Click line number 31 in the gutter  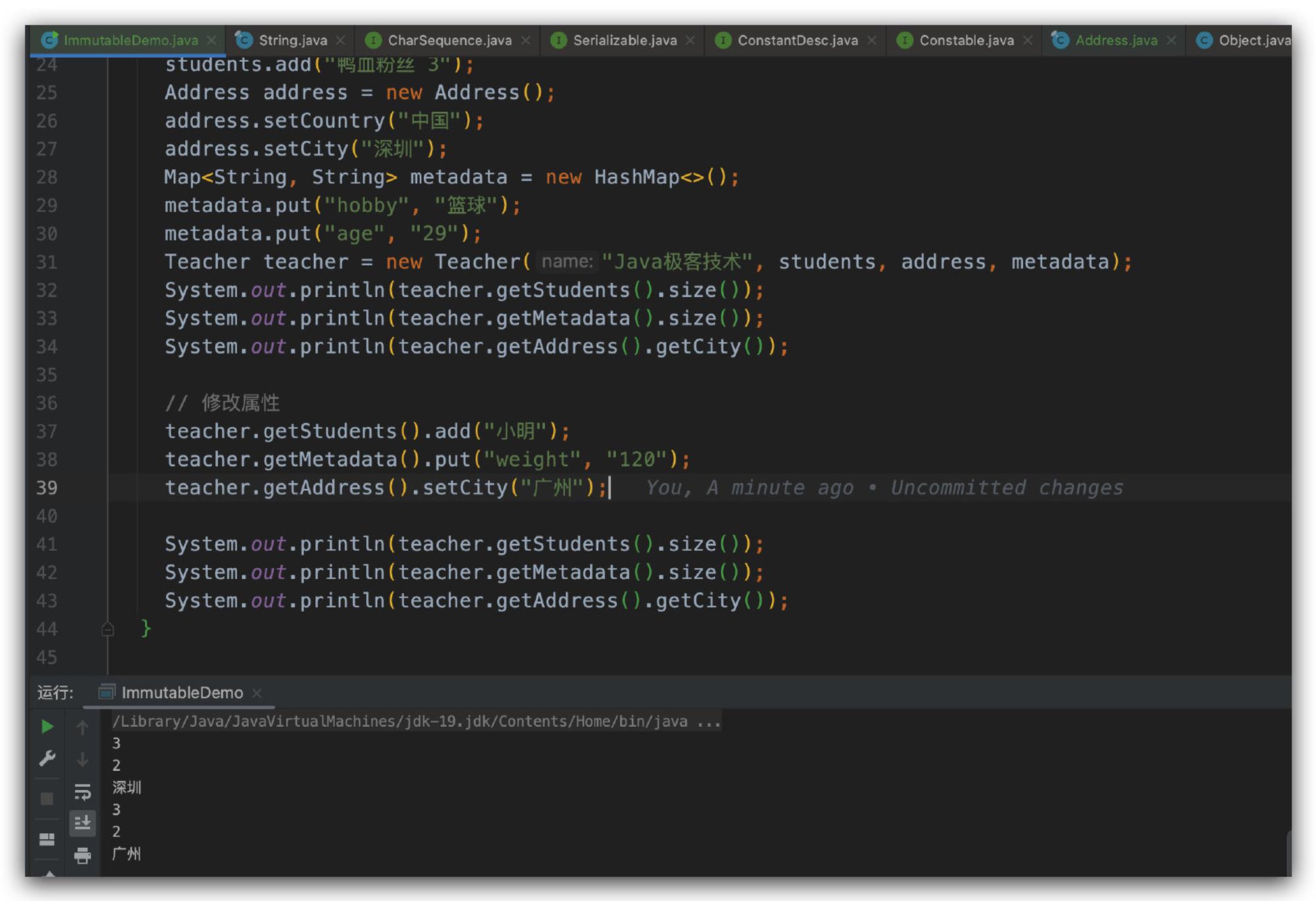(47, 262)
